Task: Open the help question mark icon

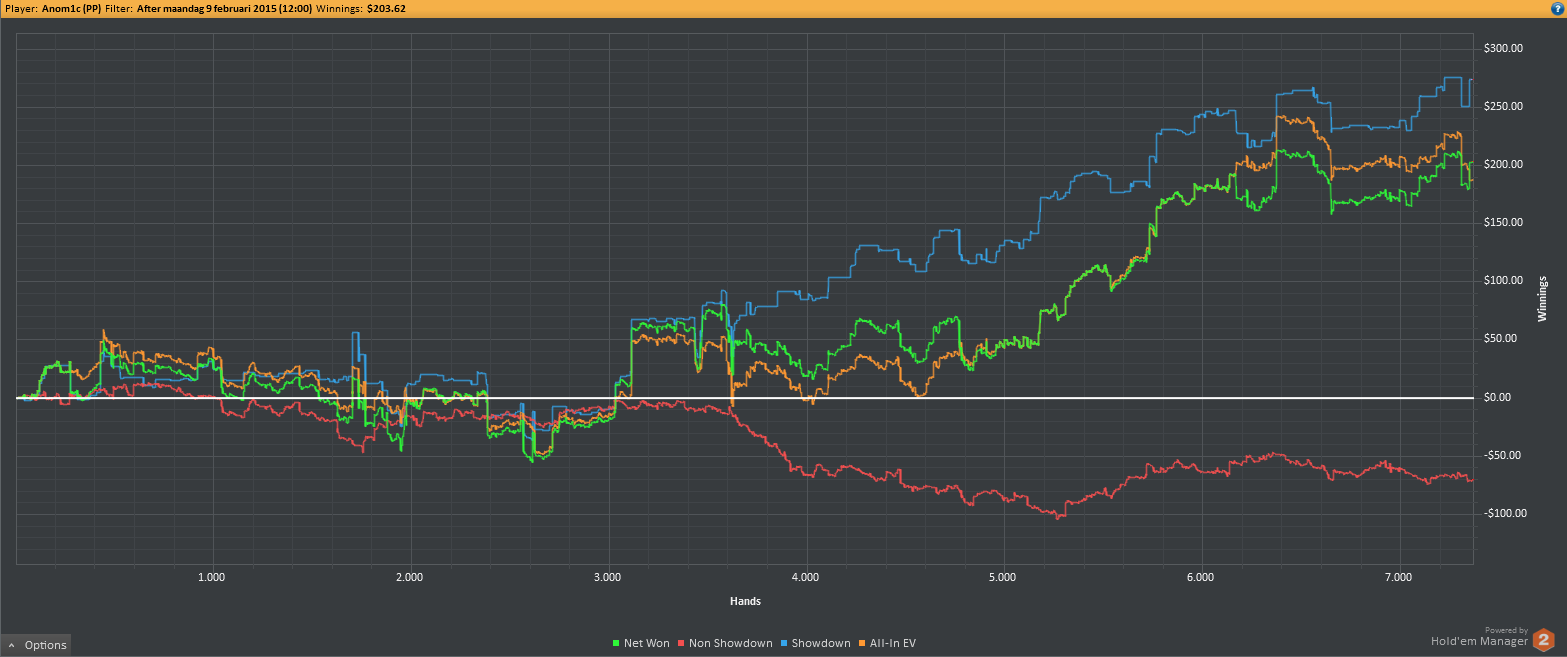Action: [1557, 8]
